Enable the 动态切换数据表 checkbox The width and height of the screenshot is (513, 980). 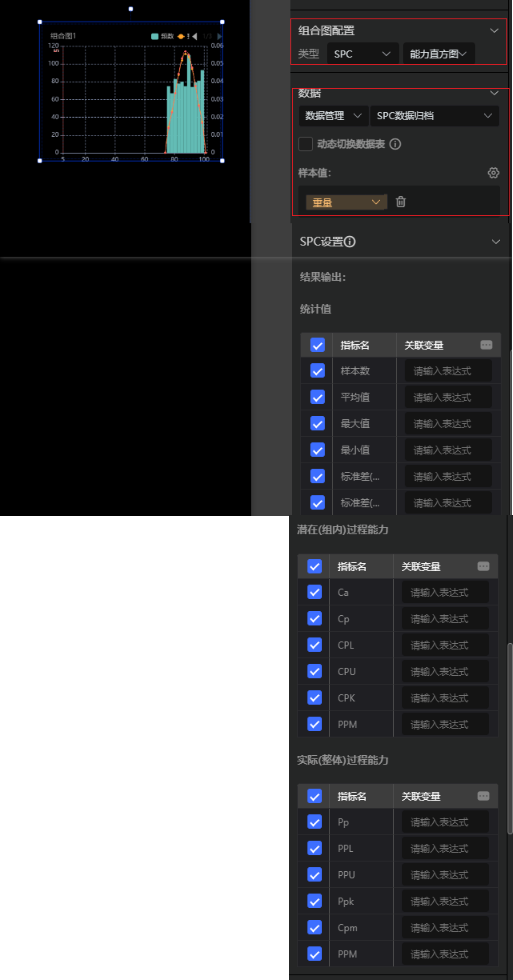[306, 144]
